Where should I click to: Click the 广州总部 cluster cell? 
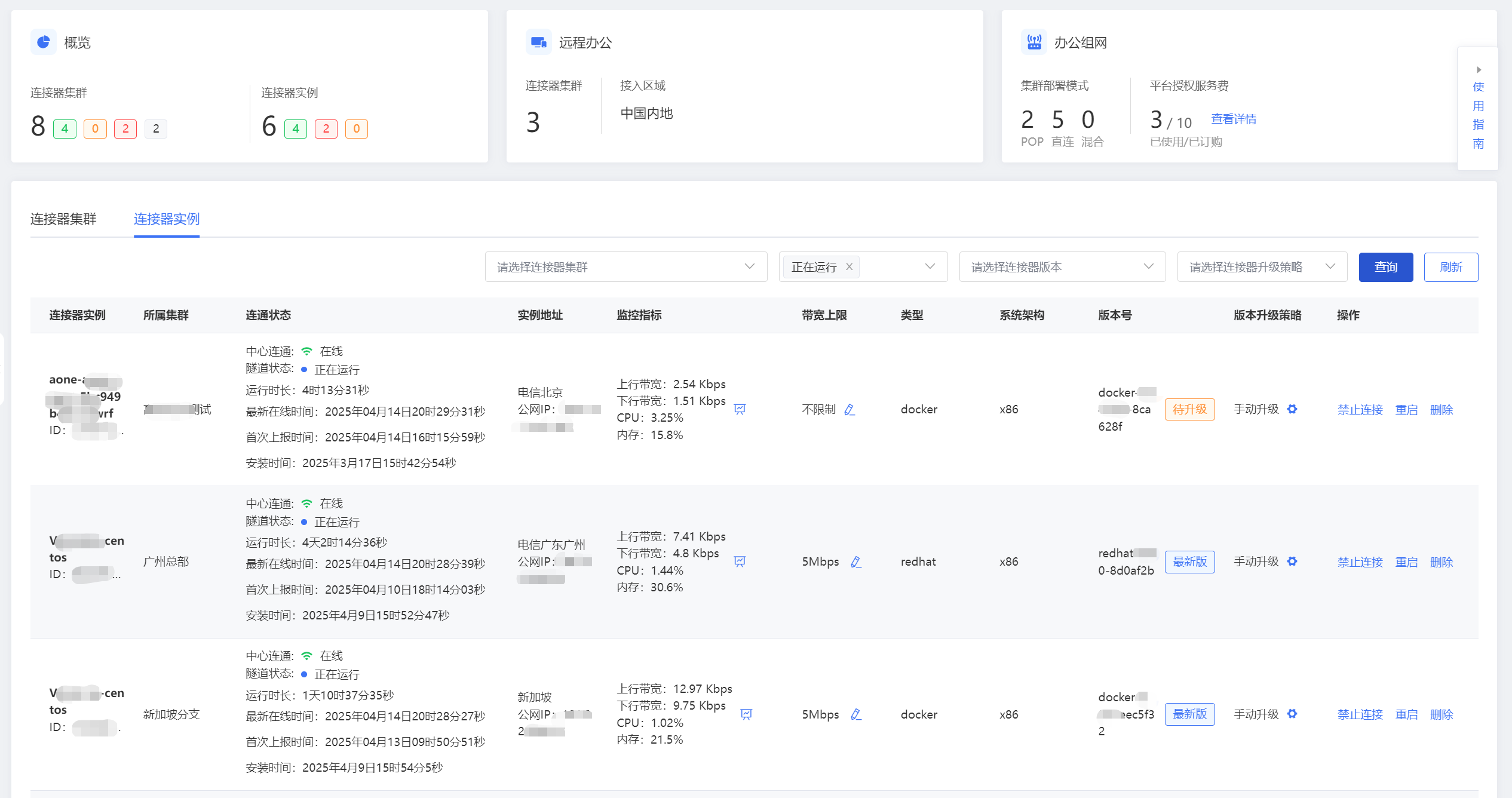(x=166, y=561)
